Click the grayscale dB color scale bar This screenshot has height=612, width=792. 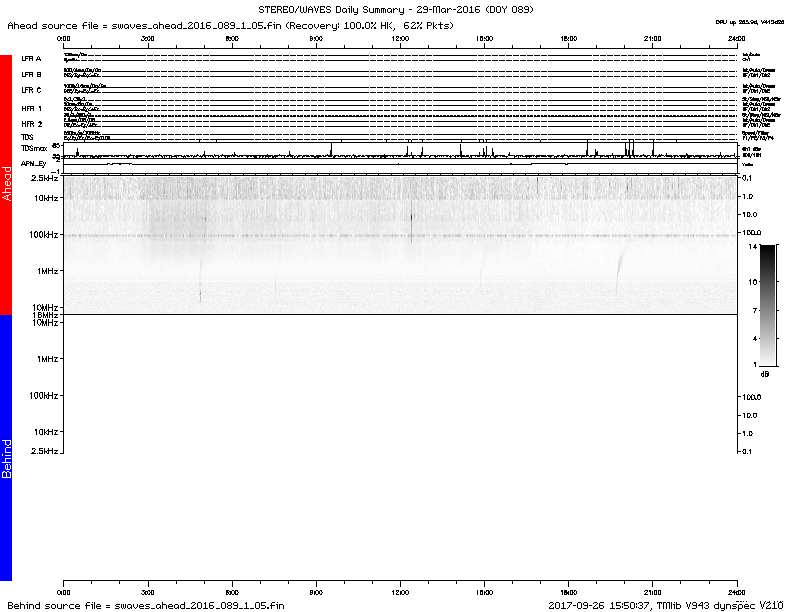pyautogui.click(x=767, y=304)
